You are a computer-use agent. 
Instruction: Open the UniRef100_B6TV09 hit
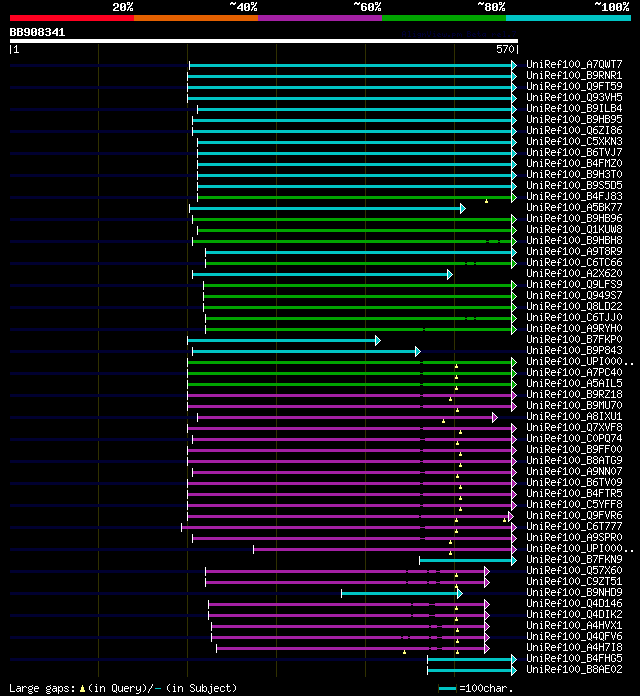[574, 482]
